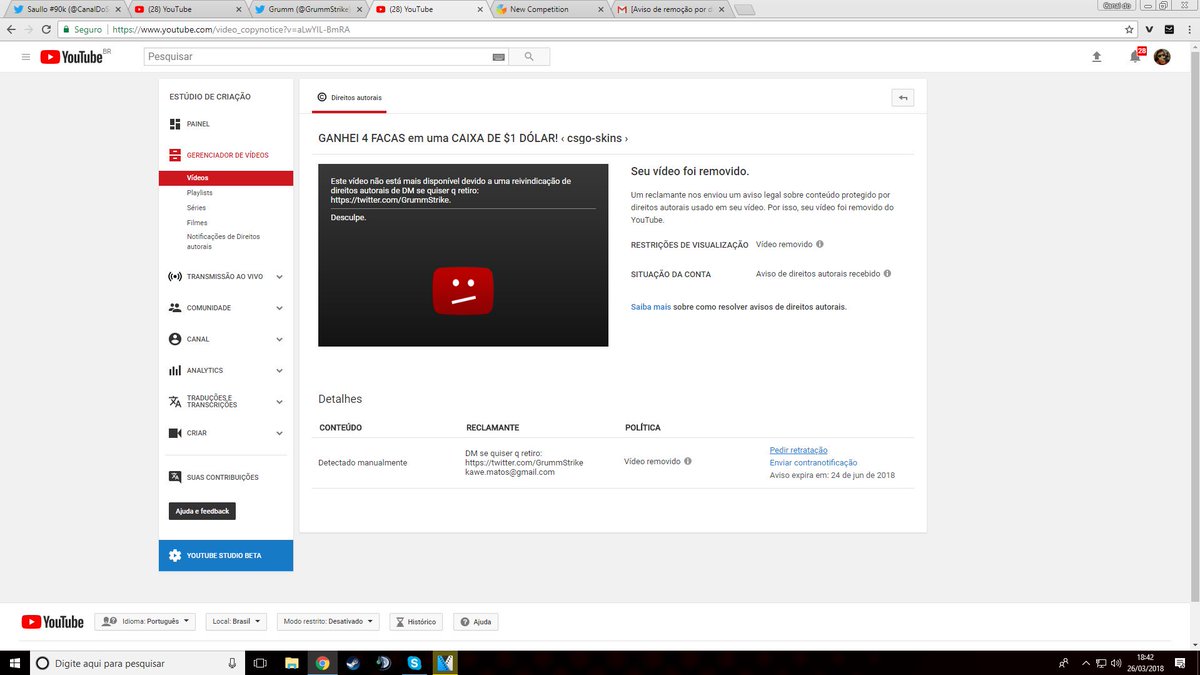The width and height of the screenshot is (1200, 675).
Task: Click Enviar contranotificação link
Action: (x=813, y=463)
